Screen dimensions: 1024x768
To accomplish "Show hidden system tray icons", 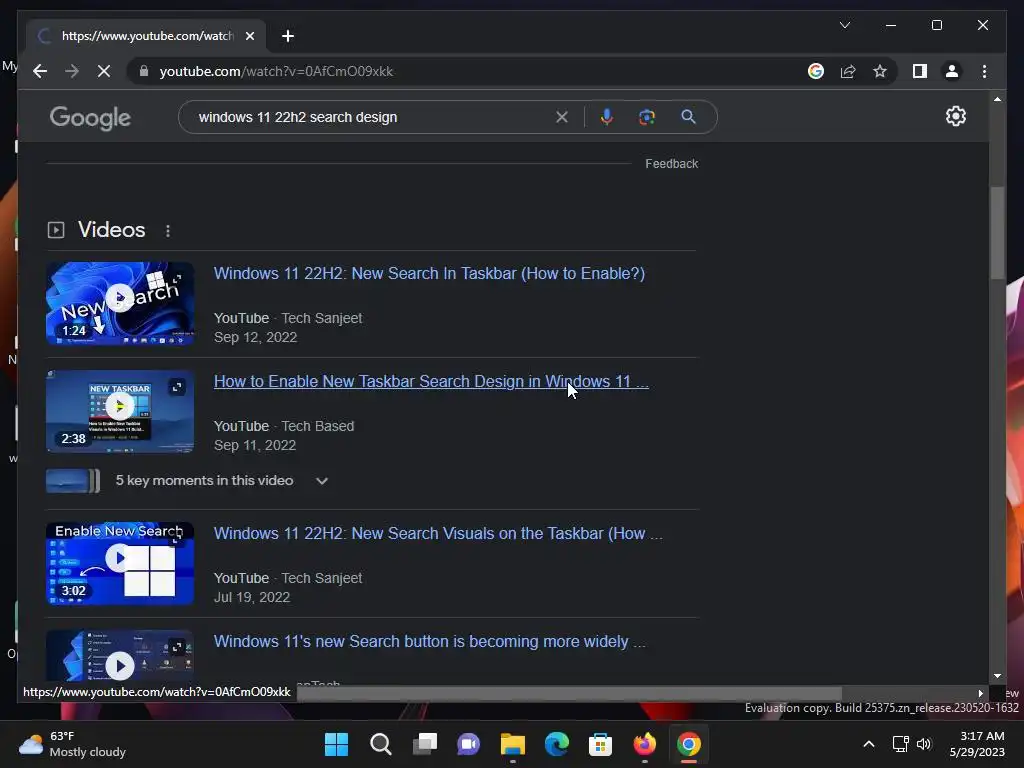I will pyautogui.click(x=869, y=744).
